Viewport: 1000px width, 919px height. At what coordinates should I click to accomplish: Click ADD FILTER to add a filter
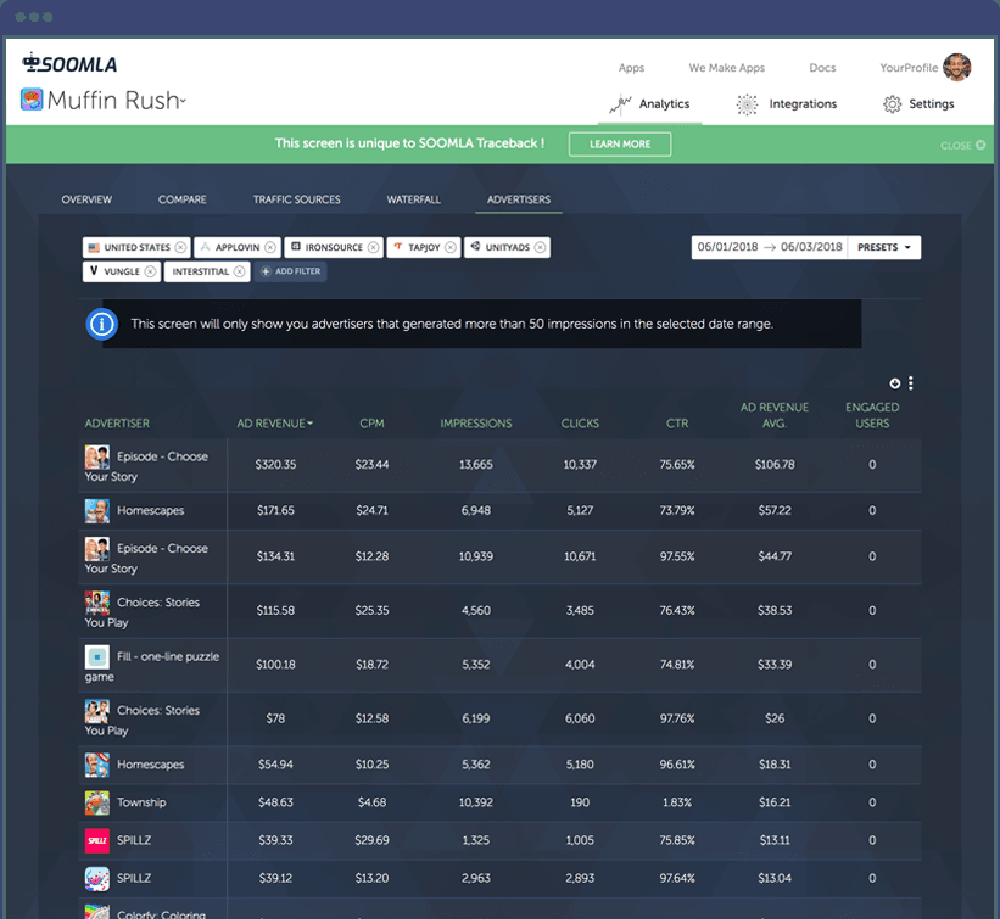point(290,271)
